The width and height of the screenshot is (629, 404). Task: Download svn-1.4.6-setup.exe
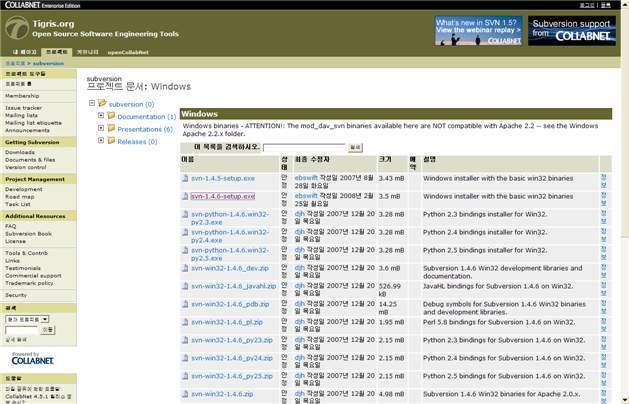[223, 196]
